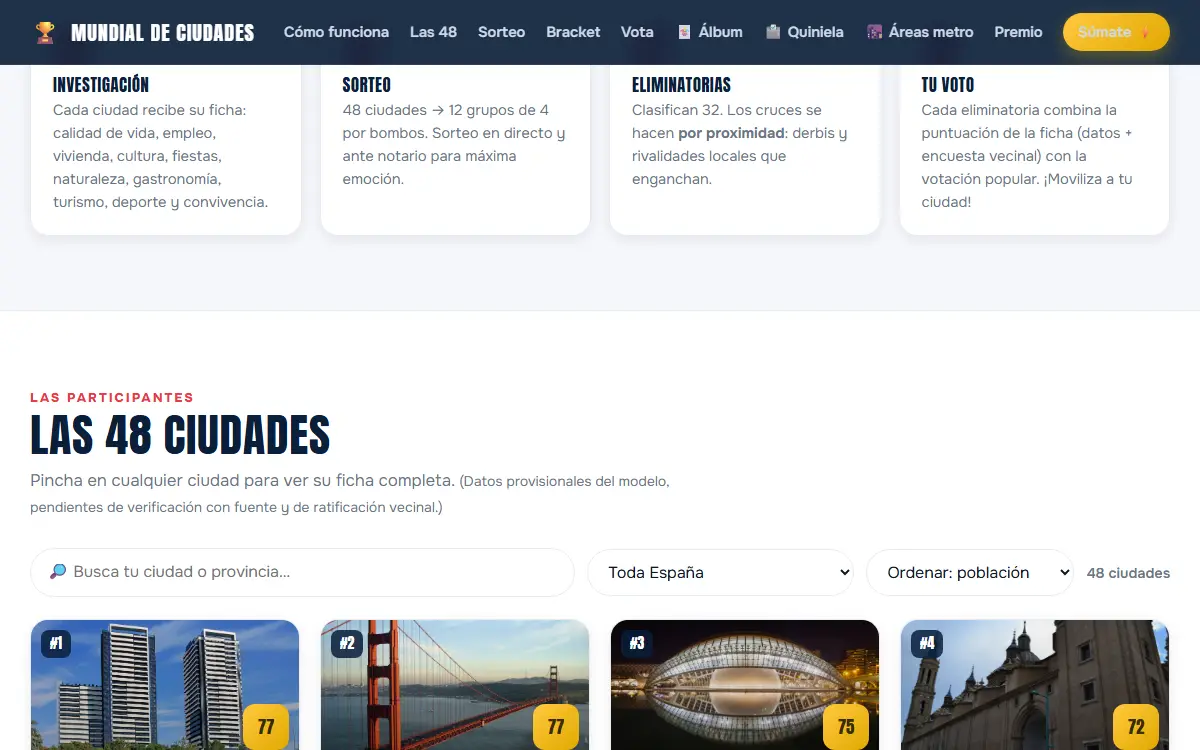Open the Premio link
This screenshot has width=1200, height=750.
(x=1018, y=32)
